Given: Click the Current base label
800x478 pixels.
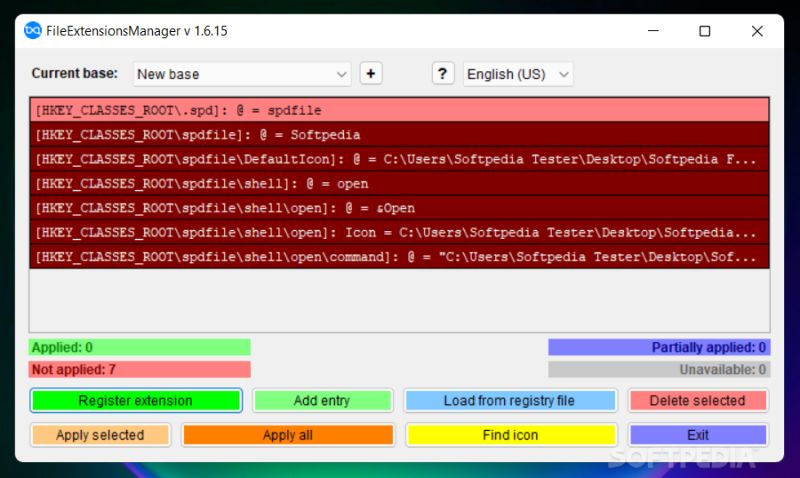Looking at the screenshot, I should (x=74, y=73).
